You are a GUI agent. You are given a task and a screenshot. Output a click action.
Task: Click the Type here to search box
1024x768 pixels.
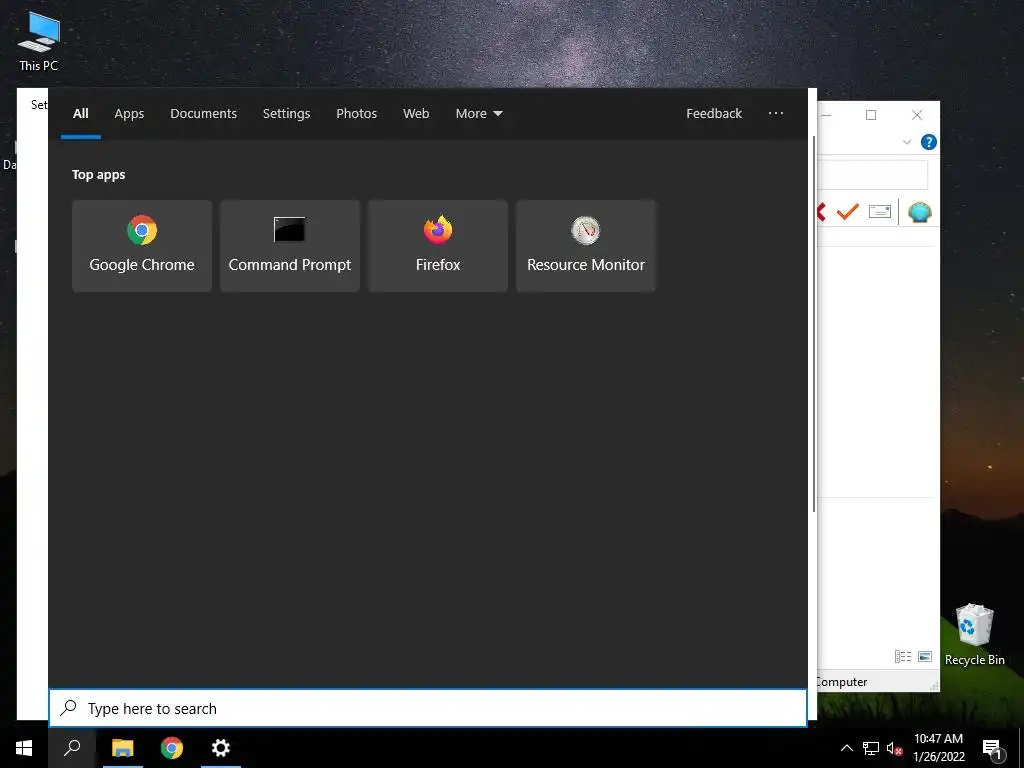[x=428, y=708]
